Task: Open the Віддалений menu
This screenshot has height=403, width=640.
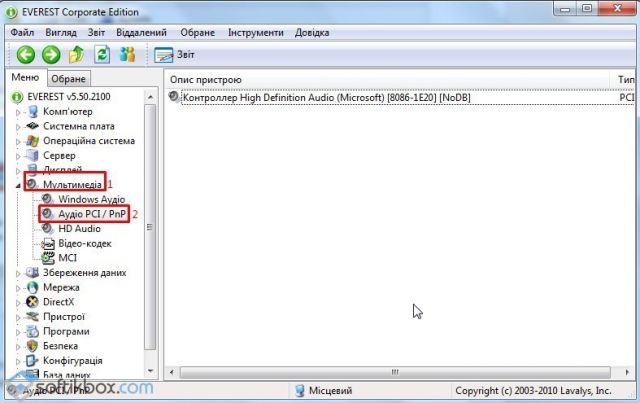Action: pyautogui.click(x=141, y=32)
